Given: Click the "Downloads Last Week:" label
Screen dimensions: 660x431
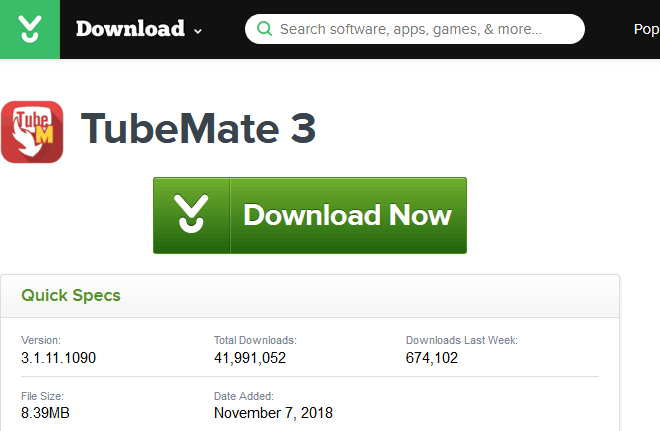Looking at the screenshot, I should coord(461,340).
